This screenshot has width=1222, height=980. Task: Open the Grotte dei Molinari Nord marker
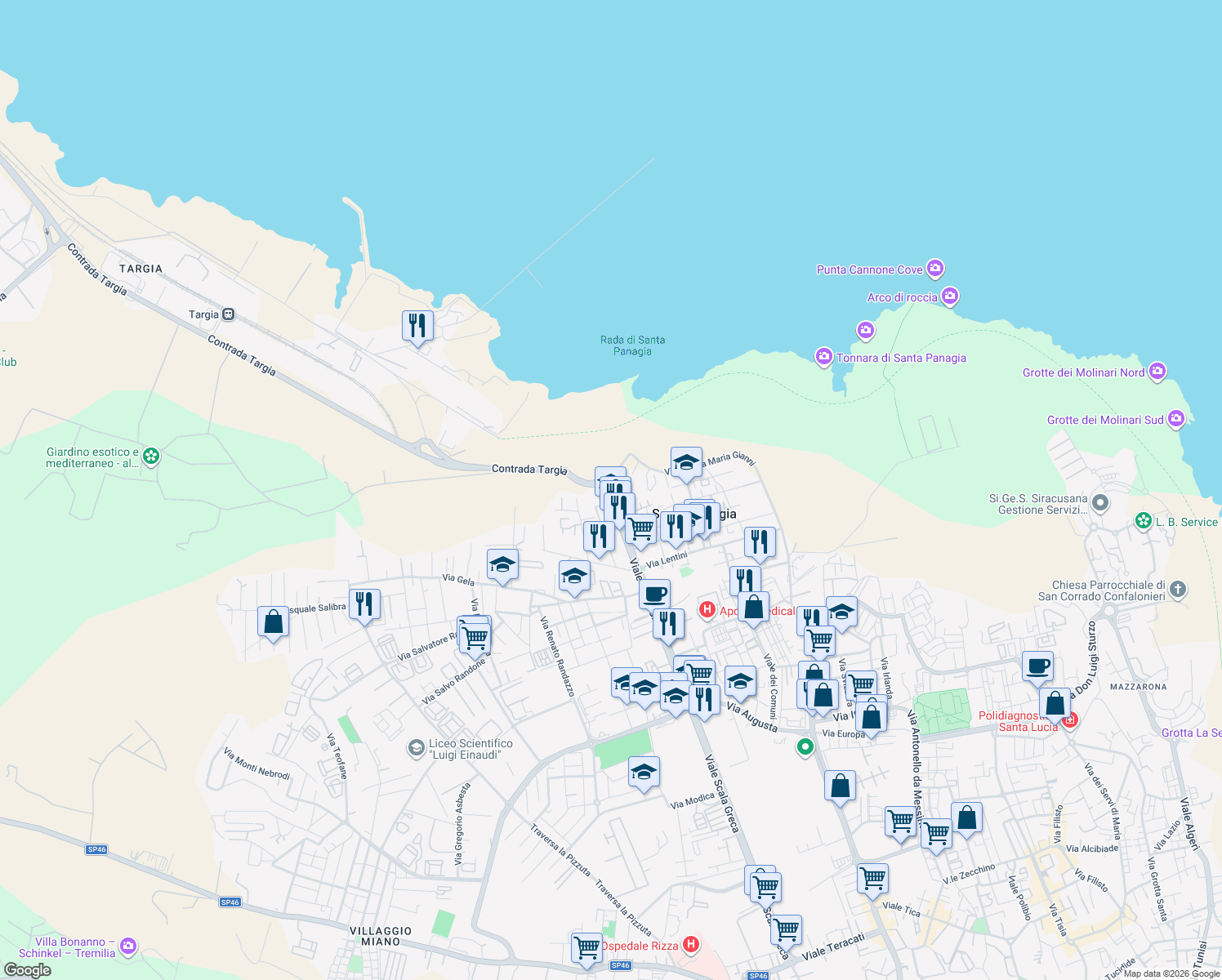(x=1158, y=371)
